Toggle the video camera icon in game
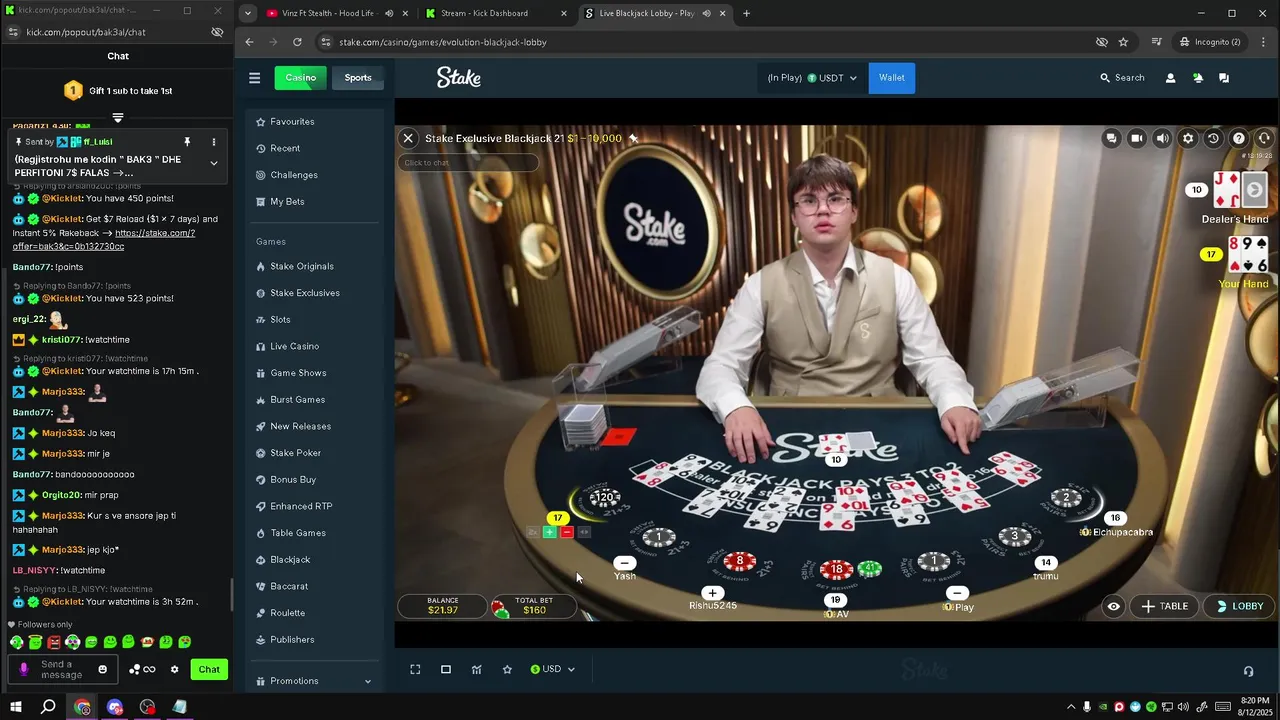The height and width of the screenshot is (720, 1280). pos(1137,138)
